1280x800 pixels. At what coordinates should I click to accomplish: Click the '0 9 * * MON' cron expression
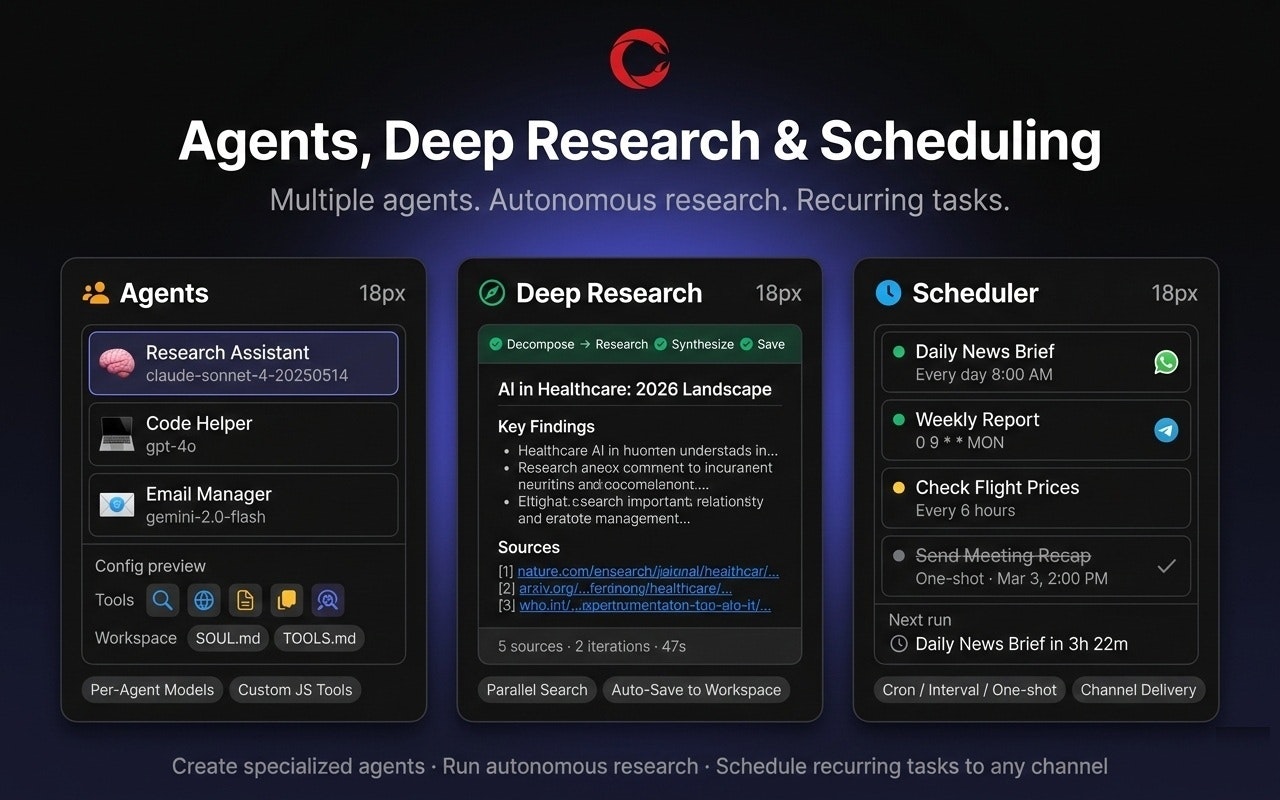960,442
